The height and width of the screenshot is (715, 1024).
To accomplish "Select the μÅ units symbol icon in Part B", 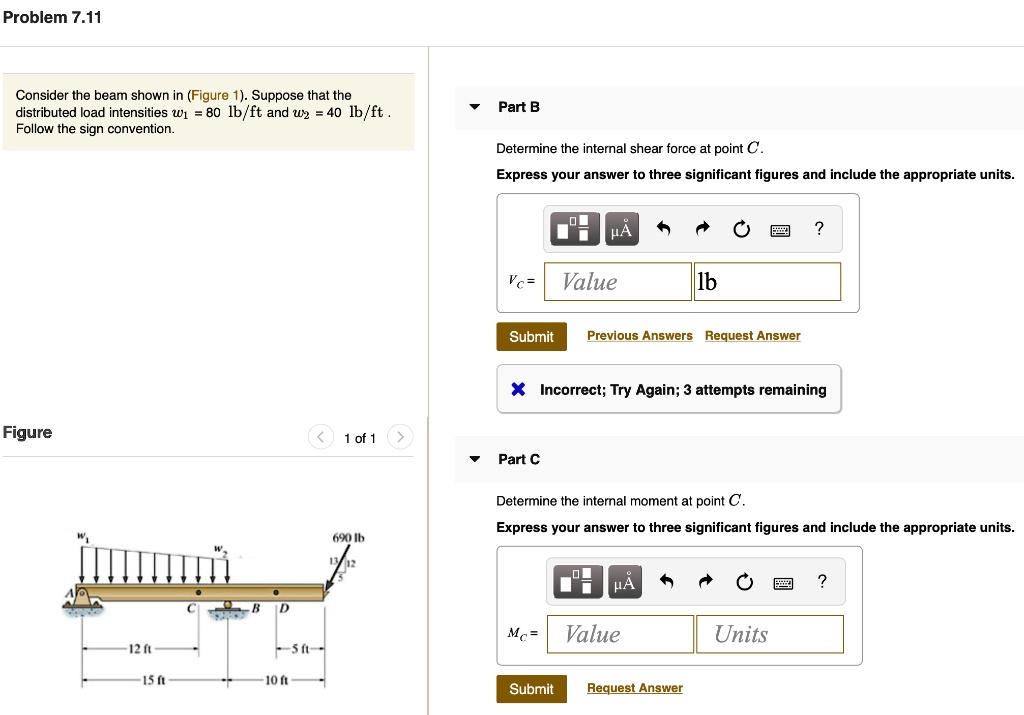I will (621, 228).
